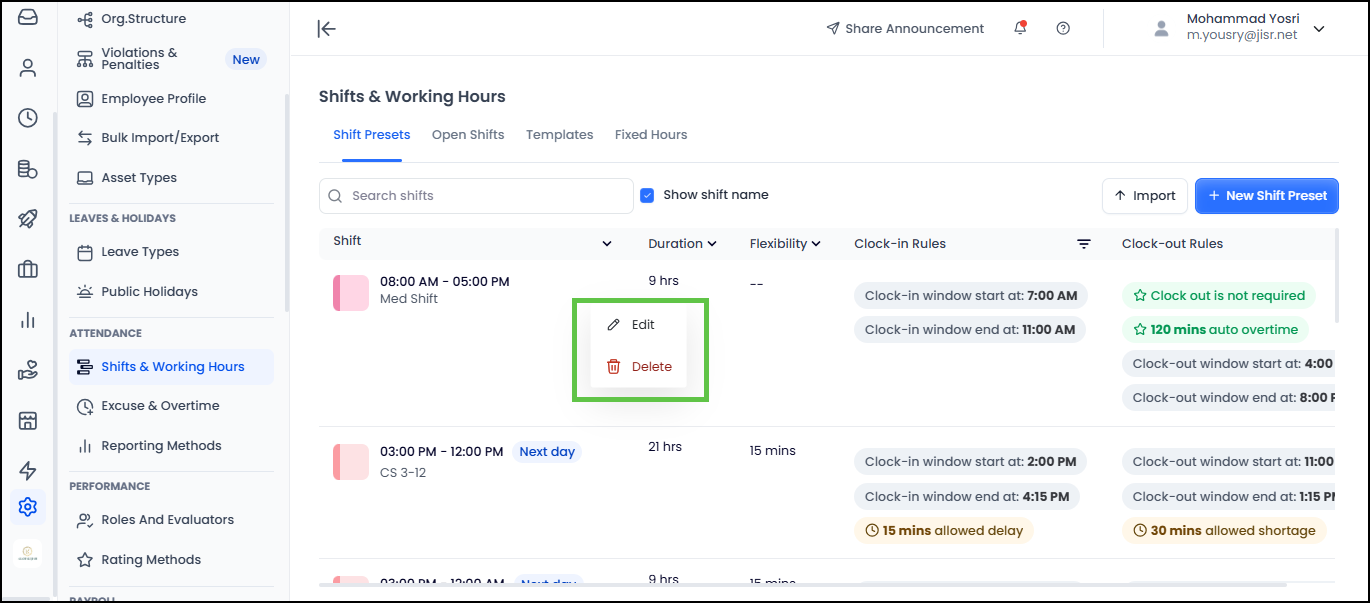Open settings gear in left rail
Image resolution: width=1370 pixels, height=603 pixels.
28,507
